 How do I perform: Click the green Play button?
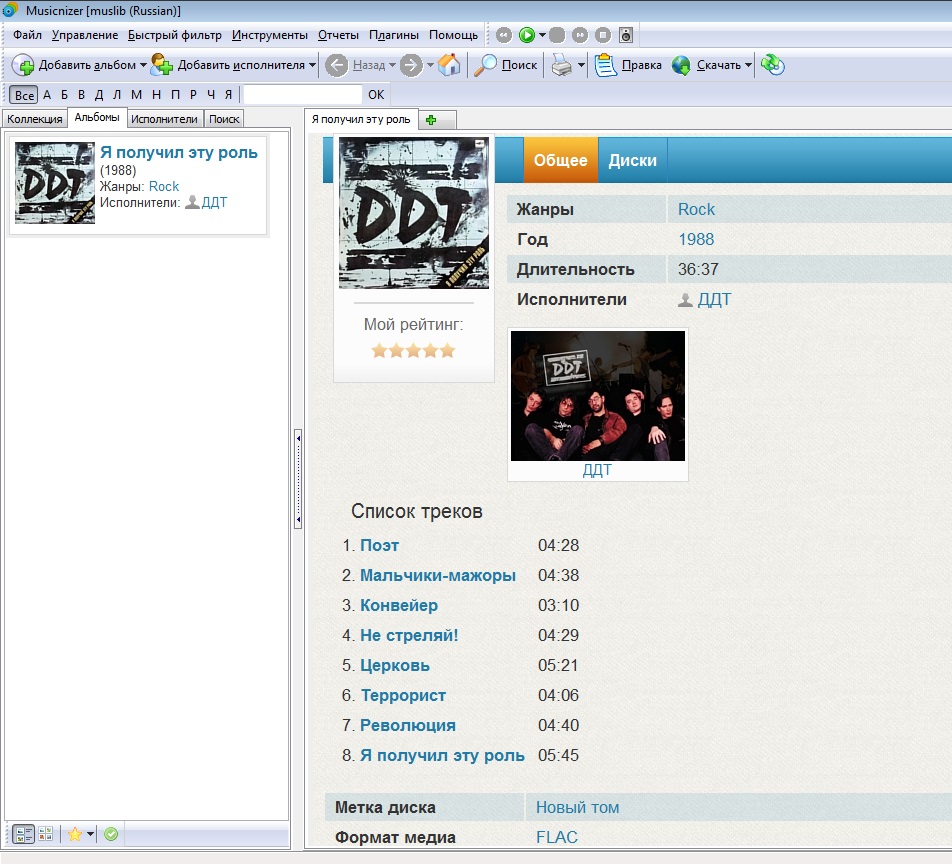[x=526, y=35]
